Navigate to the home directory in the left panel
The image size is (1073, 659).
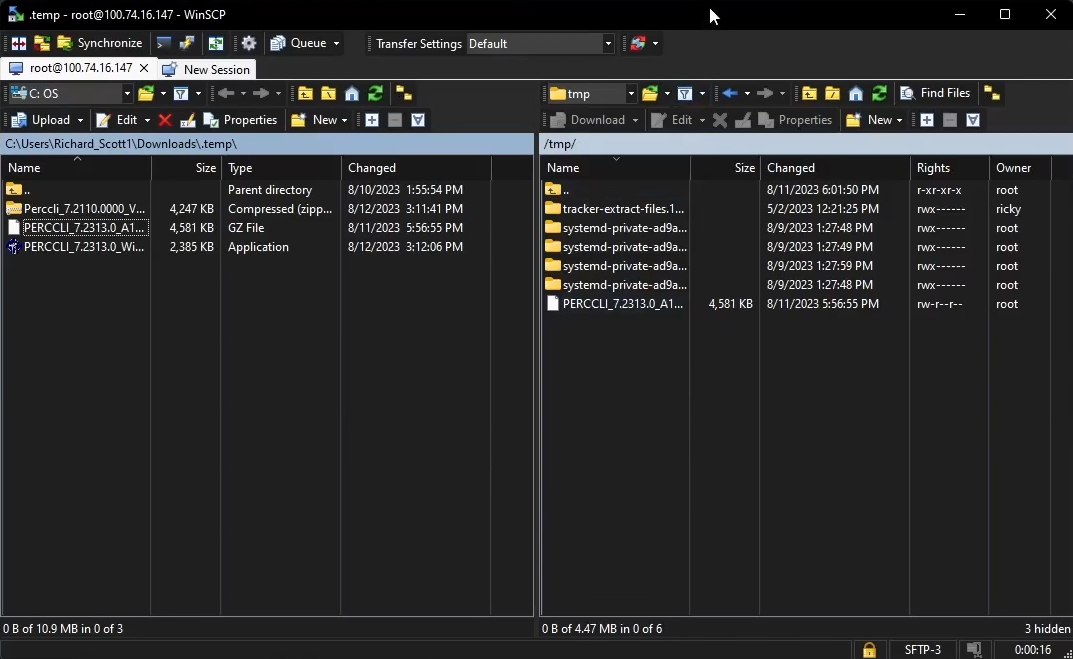352,93
